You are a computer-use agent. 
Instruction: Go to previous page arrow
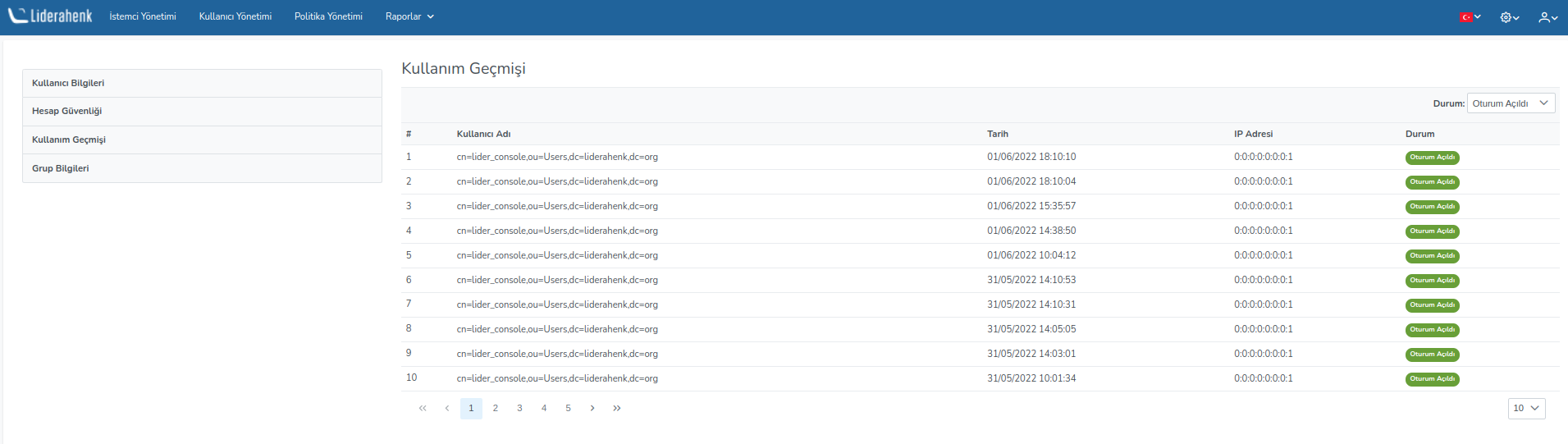tap(447, 409)
